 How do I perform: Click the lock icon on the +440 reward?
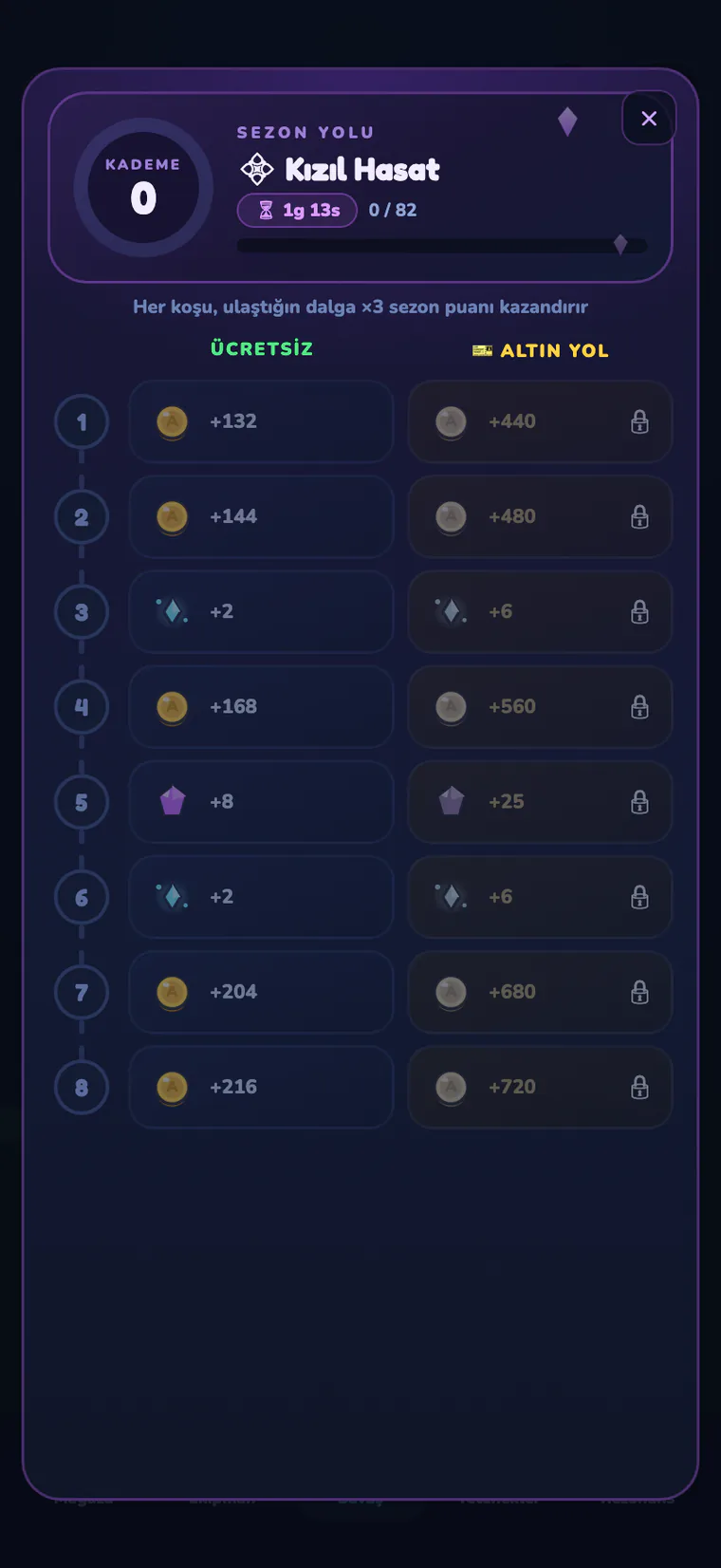pyautogui.click(x=640, y=421)
